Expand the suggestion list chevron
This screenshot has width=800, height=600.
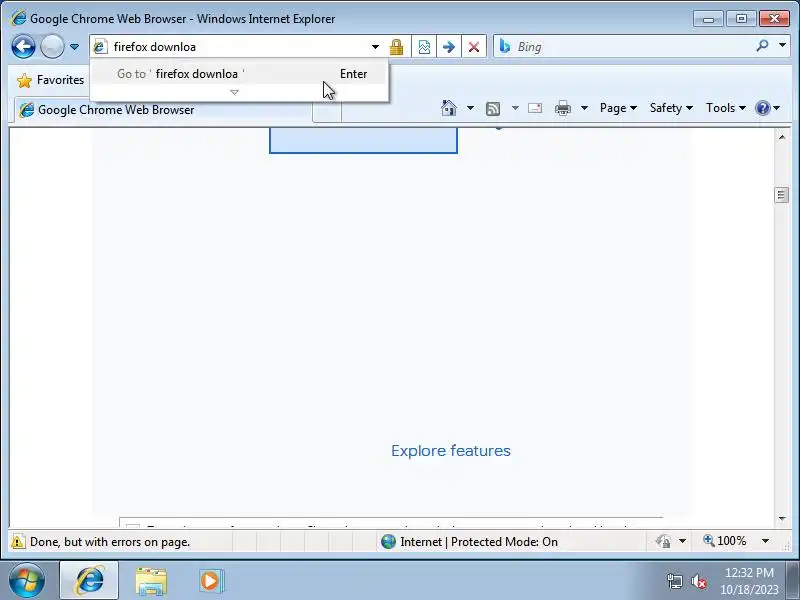pyautogui.click(x=235, y=92)
